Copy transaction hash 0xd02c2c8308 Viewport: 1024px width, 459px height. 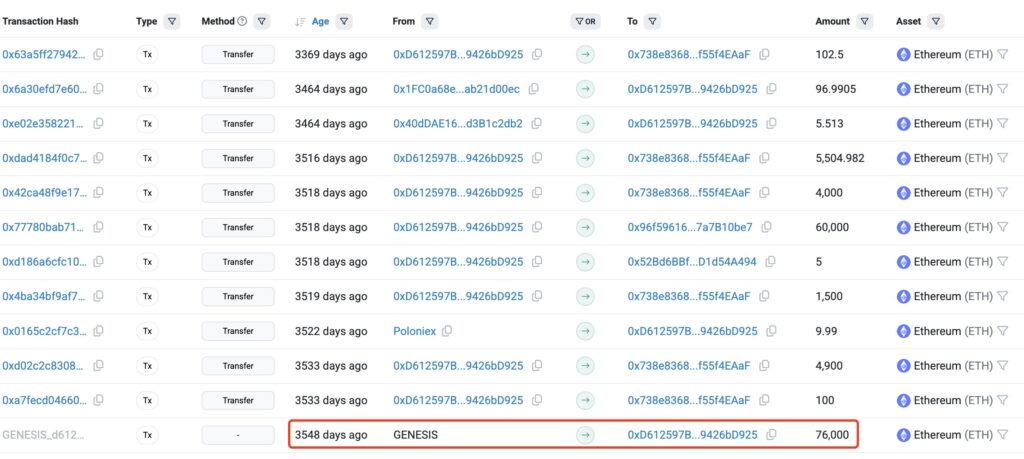tap(98, 366)
